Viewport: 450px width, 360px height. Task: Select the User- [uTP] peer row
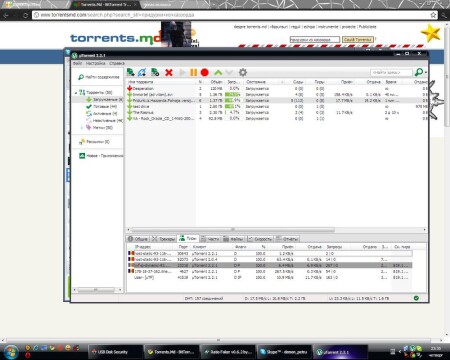point(270,277)
